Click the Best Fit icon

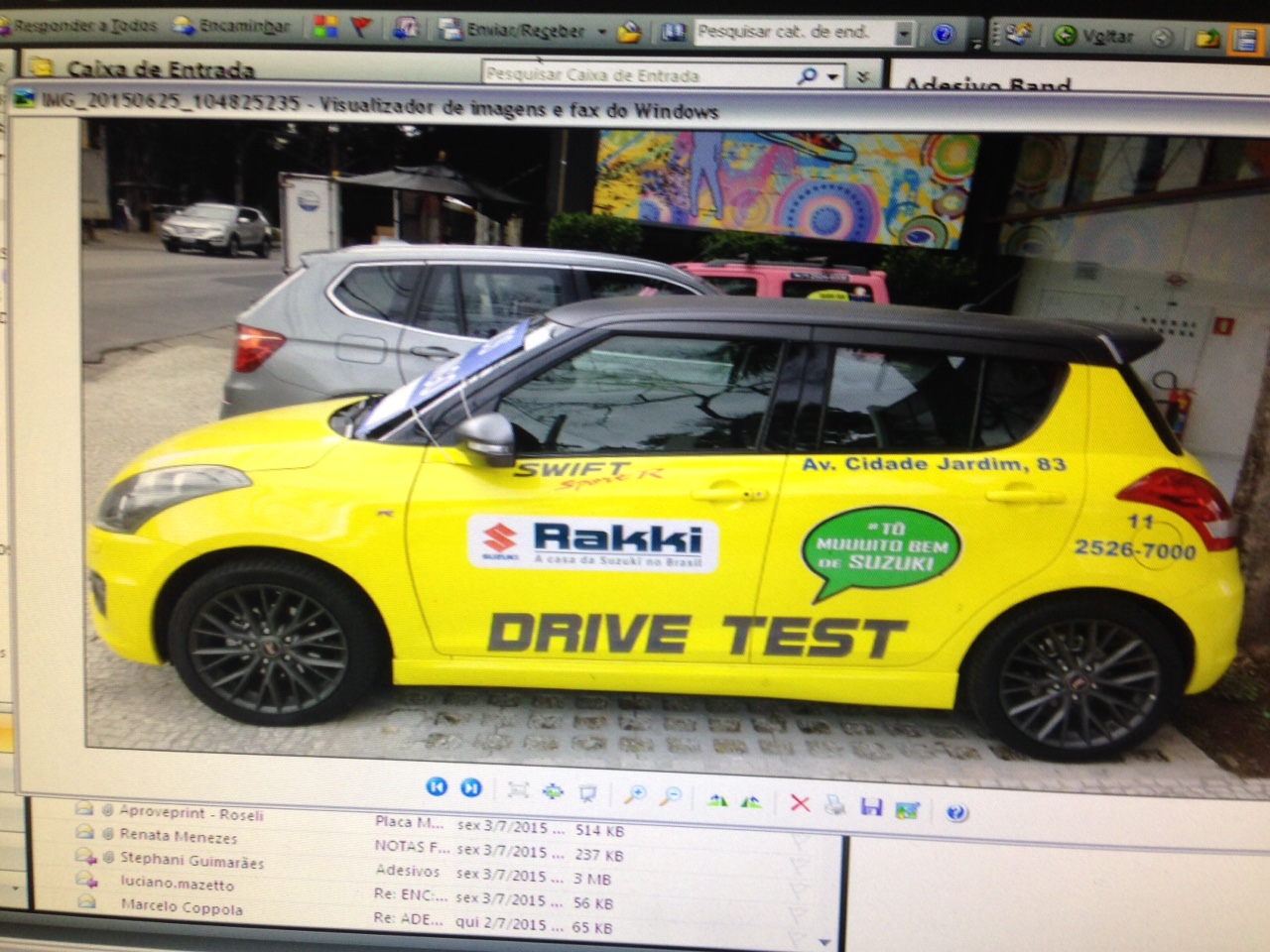(518, 790)
